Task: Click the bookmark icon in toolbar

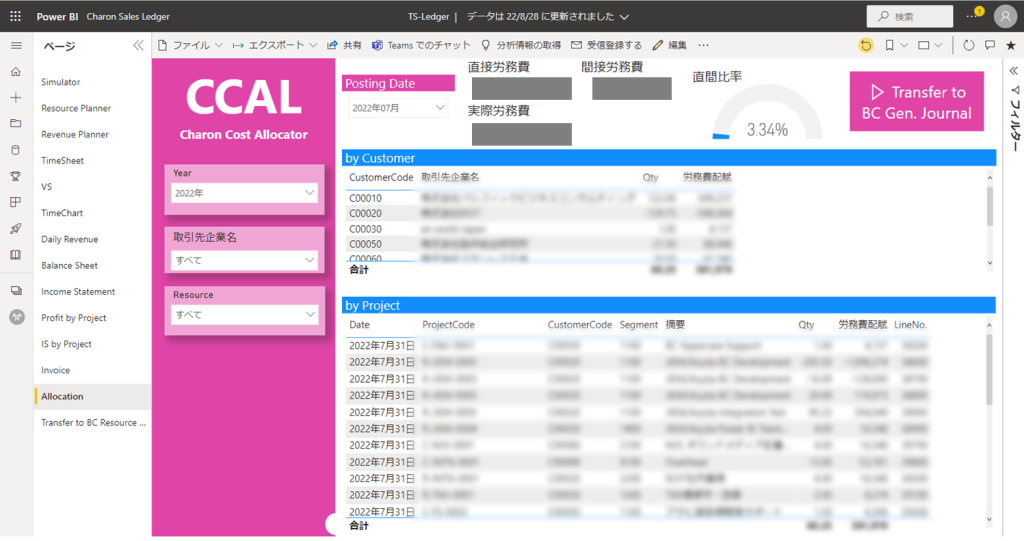Action: 889,45
